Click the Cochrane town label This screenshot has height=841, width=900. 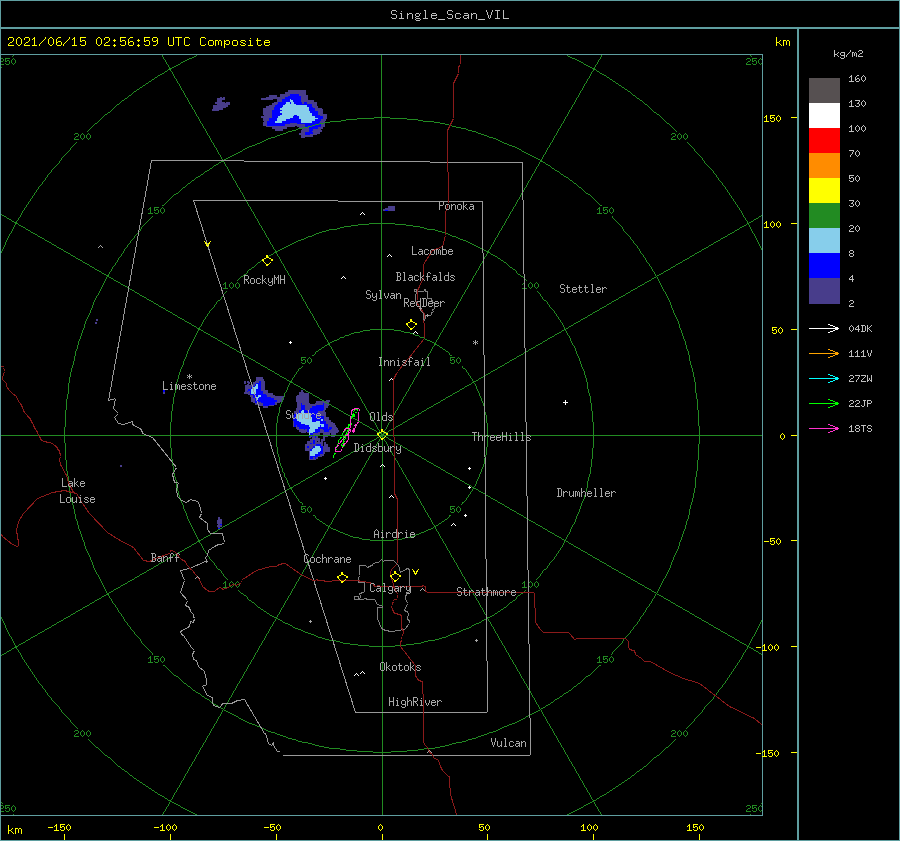click(x=327, y=559)
